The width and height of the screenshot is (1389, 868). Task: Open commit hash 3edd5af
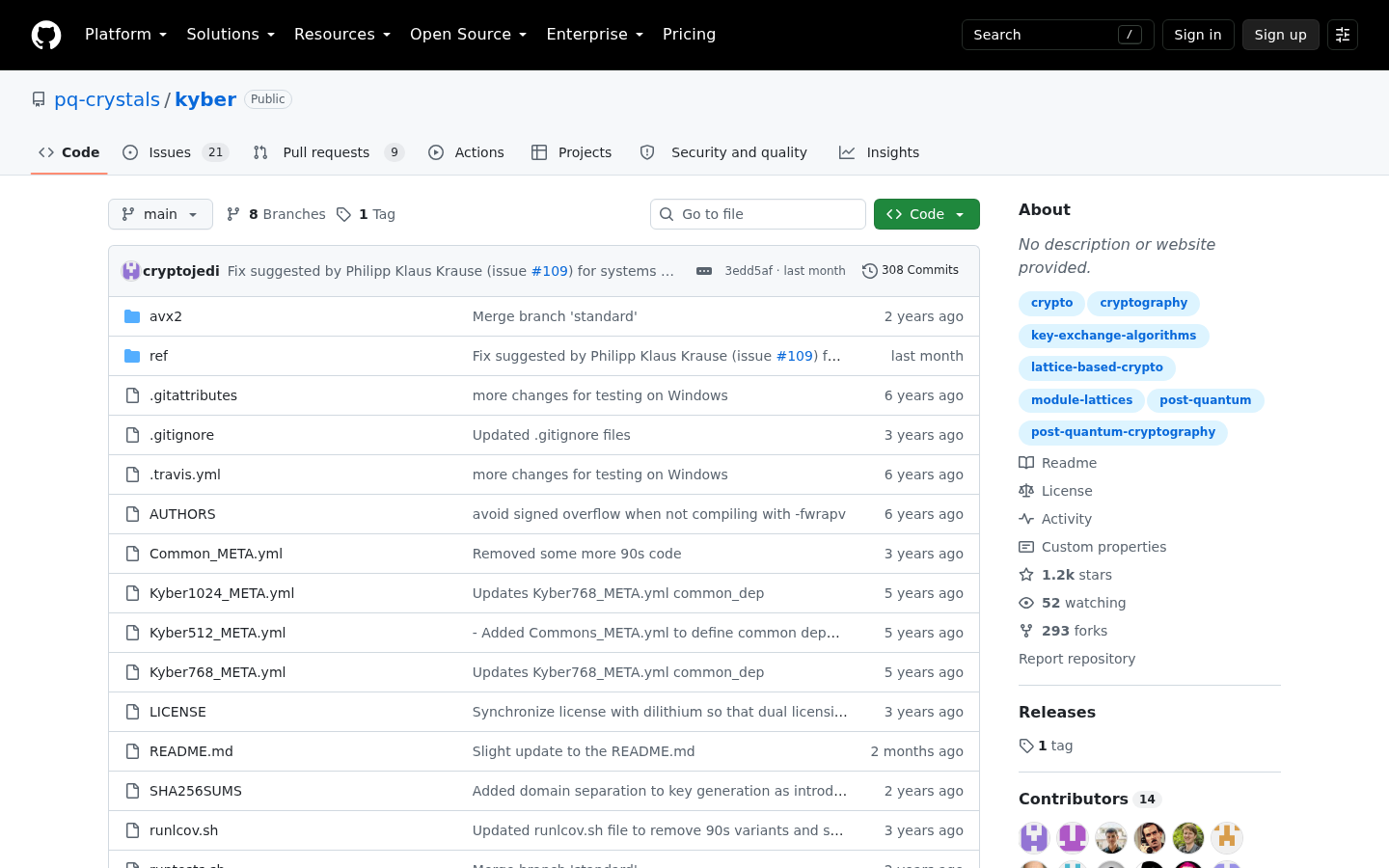(749, 271)
